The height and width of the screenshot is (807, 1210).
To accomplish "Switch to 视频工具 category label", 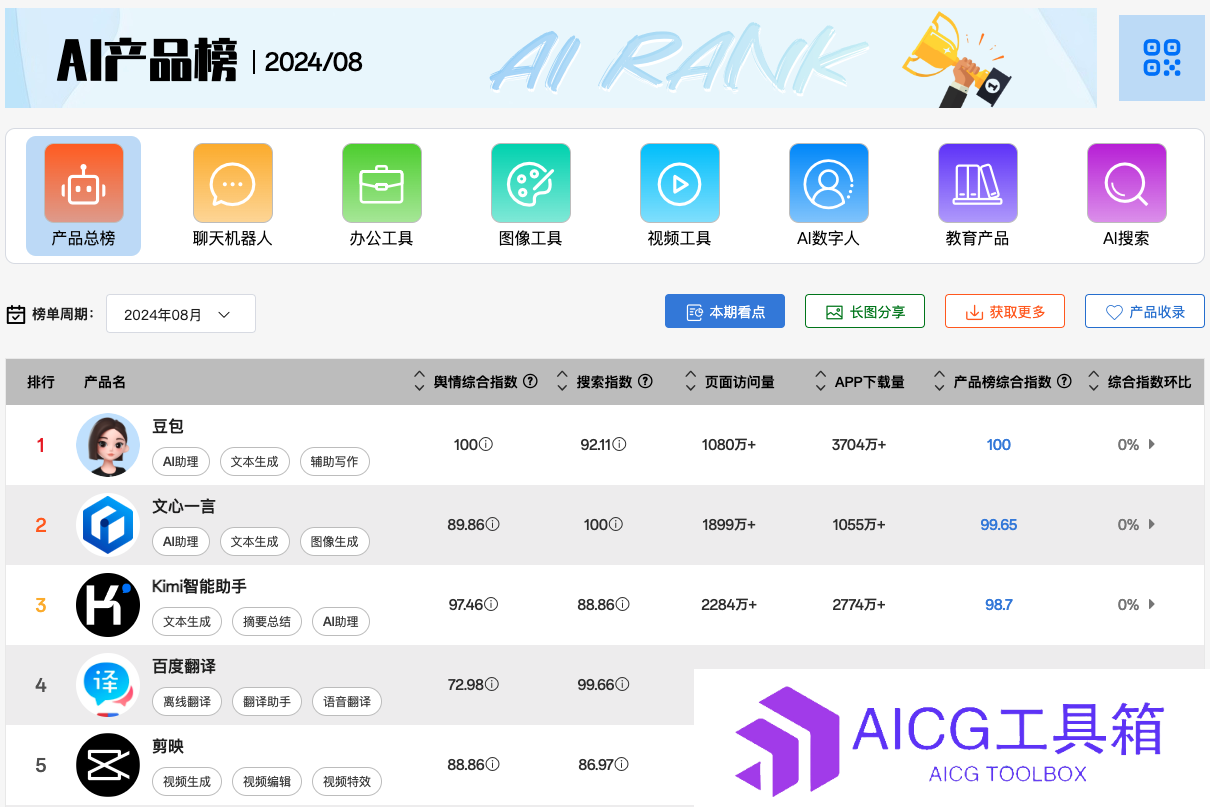I will tap(679, 239).
